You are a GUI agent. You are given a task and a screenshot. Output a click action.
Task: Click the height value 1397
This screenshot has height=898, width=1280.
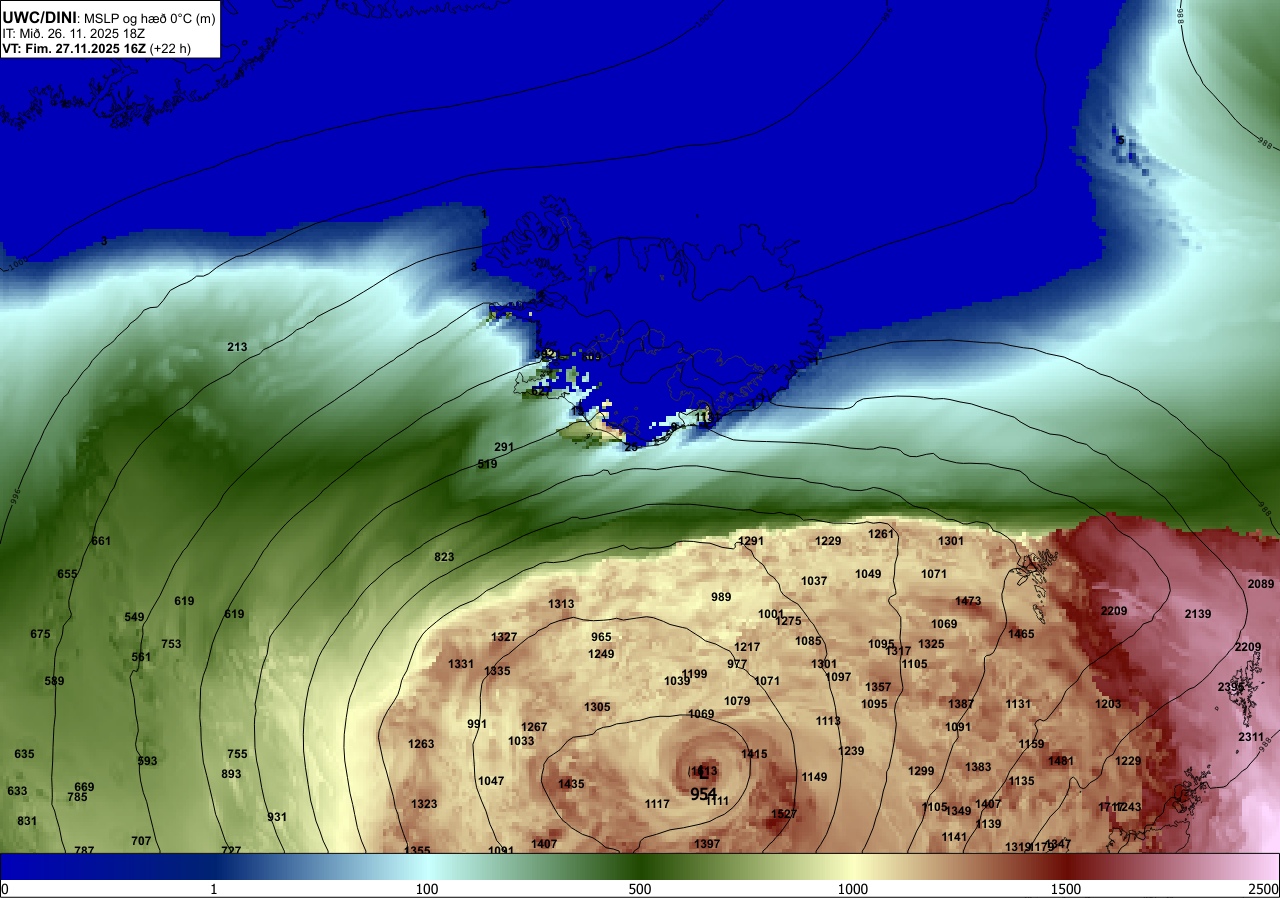[707, 844]
